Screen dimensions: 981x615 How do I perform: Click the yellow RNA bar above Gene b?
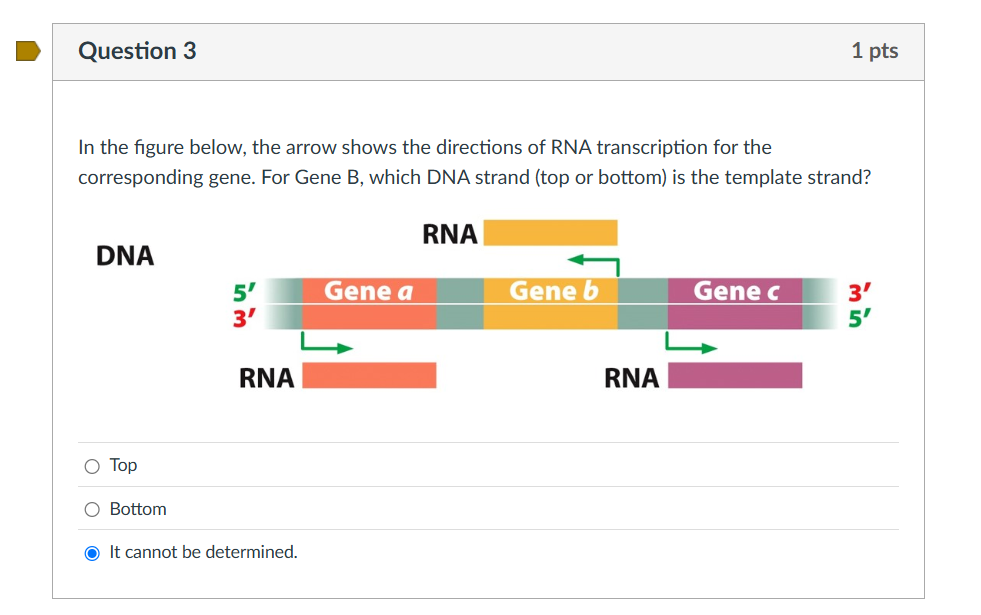pos(550,233)
